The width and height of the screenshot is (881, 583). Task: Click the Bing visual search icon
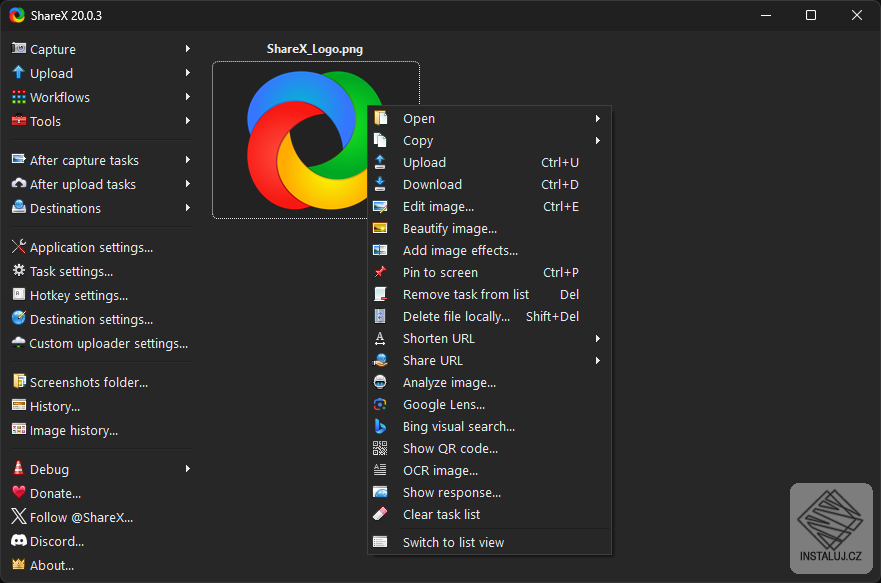click(380, 426)
